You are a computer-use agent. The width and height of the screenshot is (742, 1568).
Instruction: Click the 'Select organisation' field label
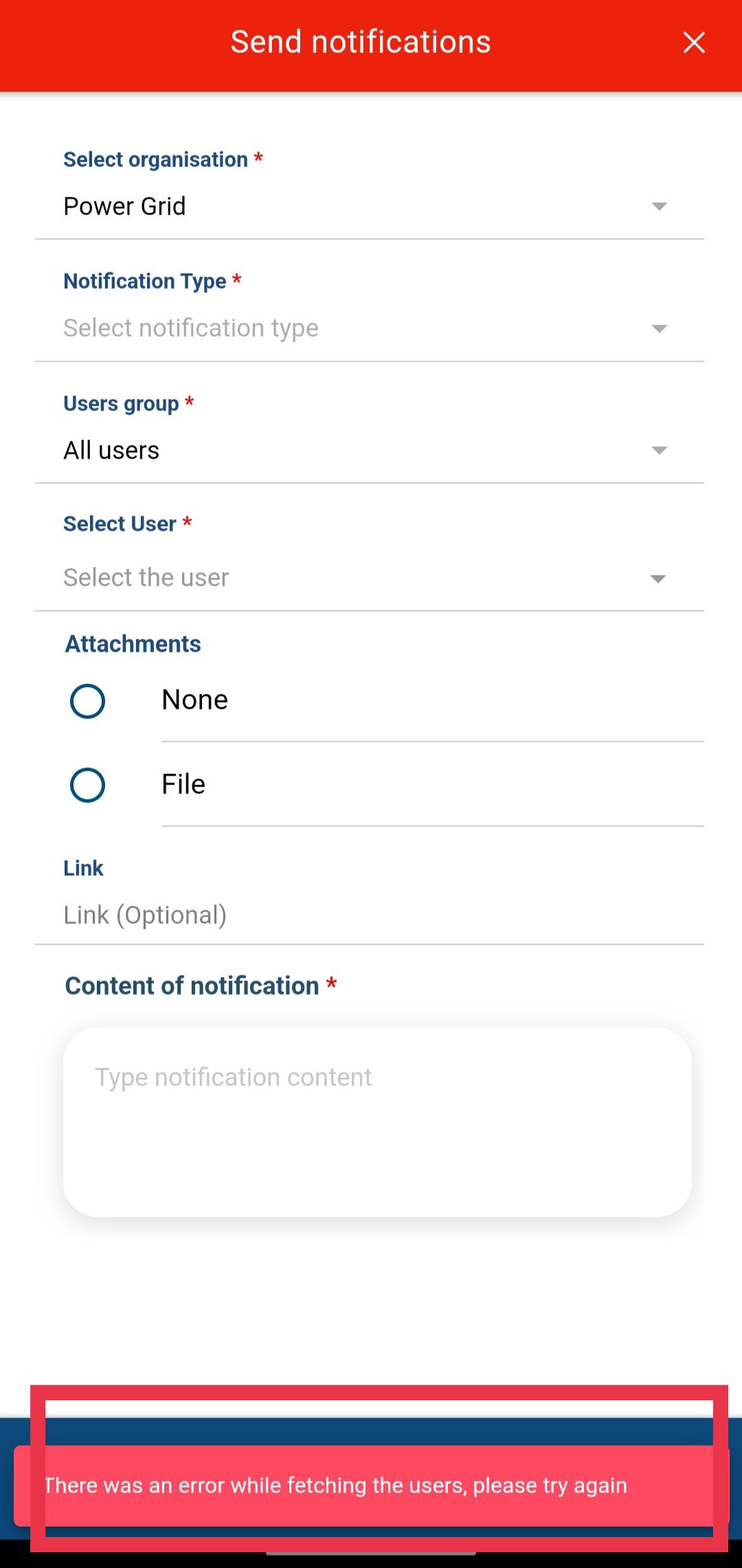(156, 159)
